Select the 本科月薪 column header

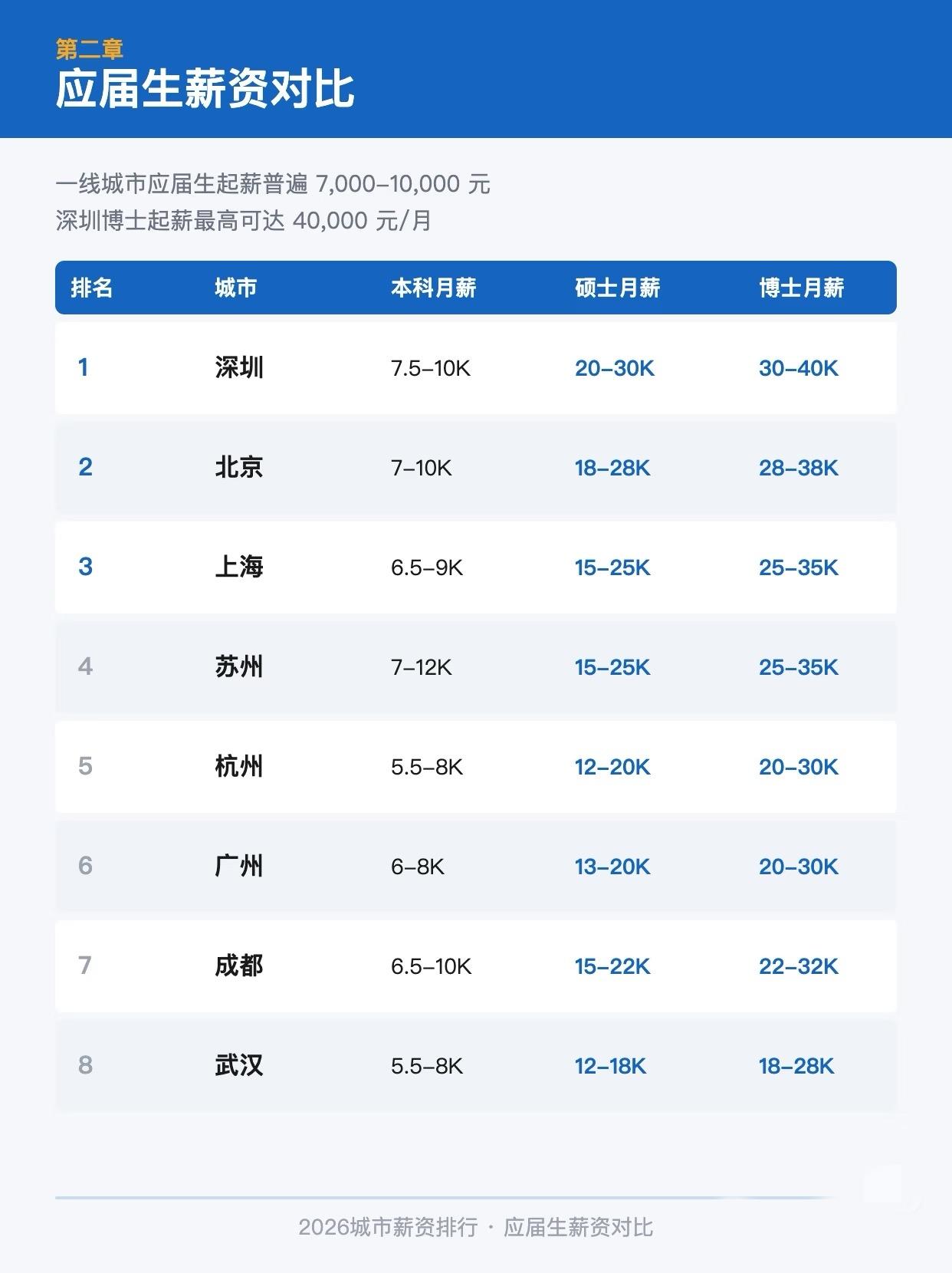point(434,288)
